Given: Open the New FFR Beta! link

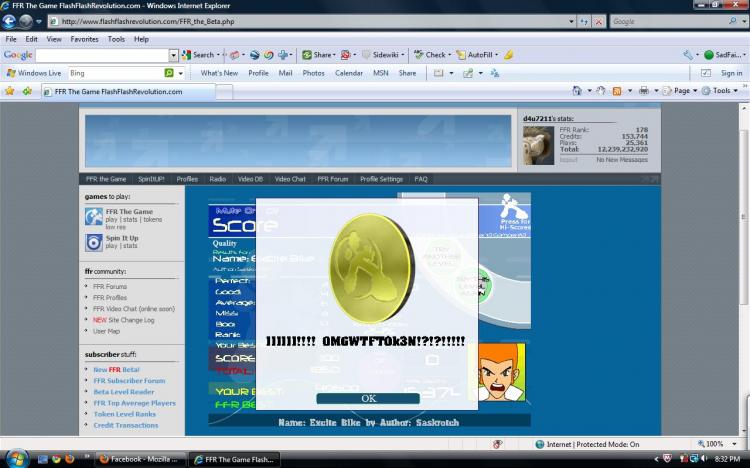Looking at the screenshot, I should (x=116, y=370).
